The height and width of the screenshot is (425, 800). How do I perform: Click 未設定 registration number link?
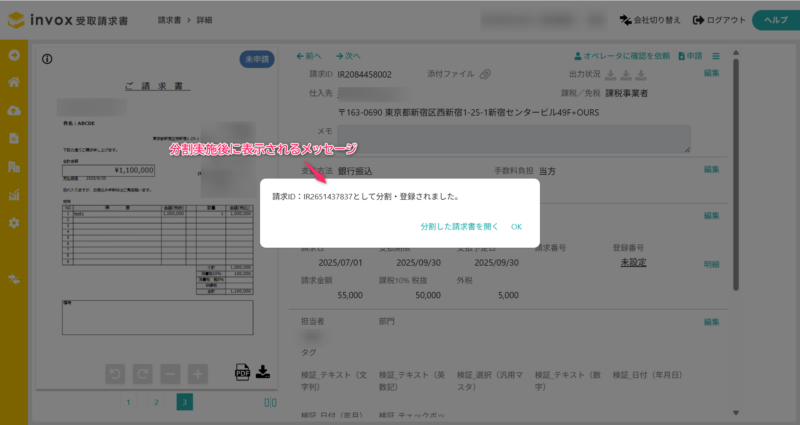(x=633, y=262)
